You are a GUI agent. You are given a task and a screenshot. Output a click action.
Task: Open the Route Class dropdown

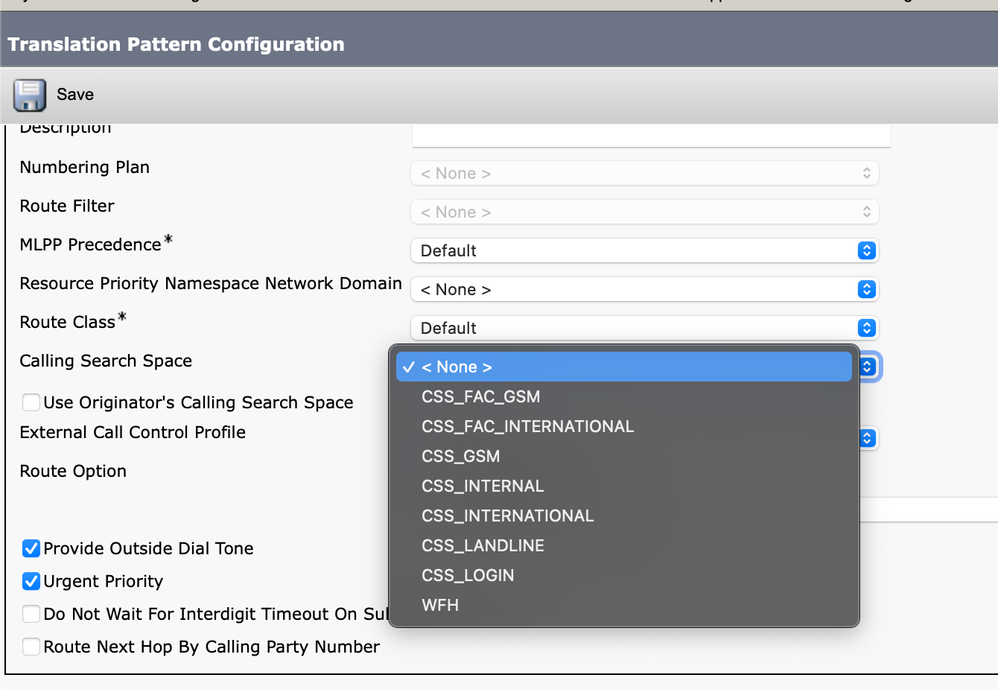pyautogui.click(x=645, y=328)
